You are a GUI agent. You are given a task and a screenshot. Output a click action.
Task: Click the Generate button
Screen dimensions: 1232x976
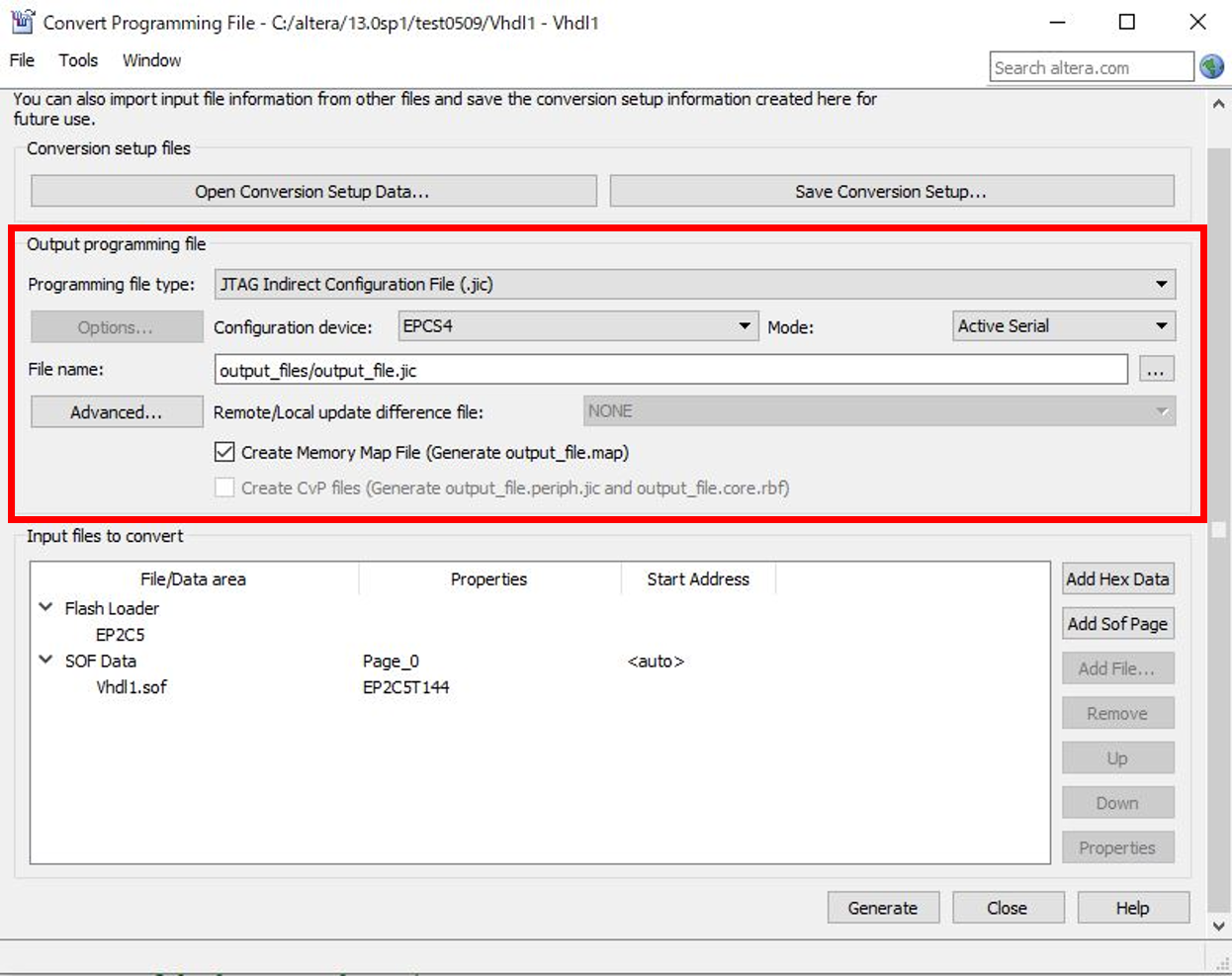click(x=883, y=908)
